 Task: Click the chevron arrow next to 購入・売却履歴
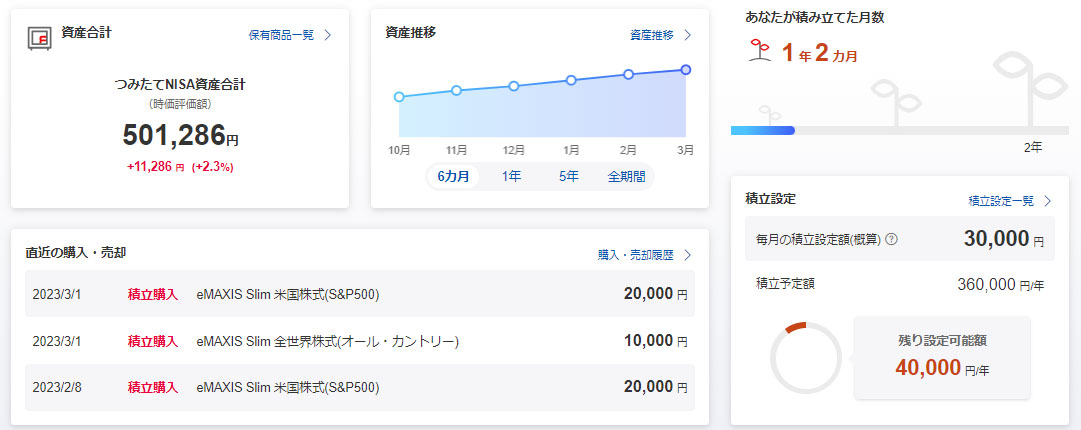tap(687, 255)
